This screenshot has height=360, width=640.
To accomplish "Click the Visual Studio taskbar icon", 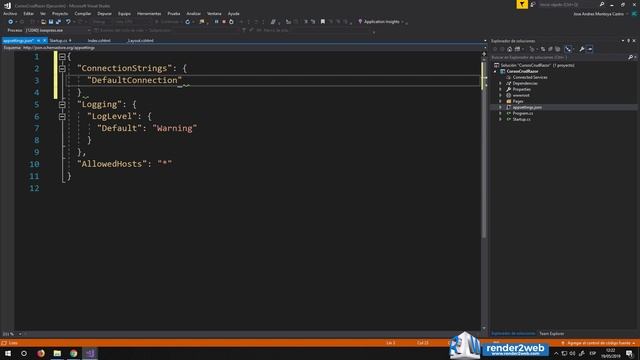I will pyautogui.click(x=90, y=353).
